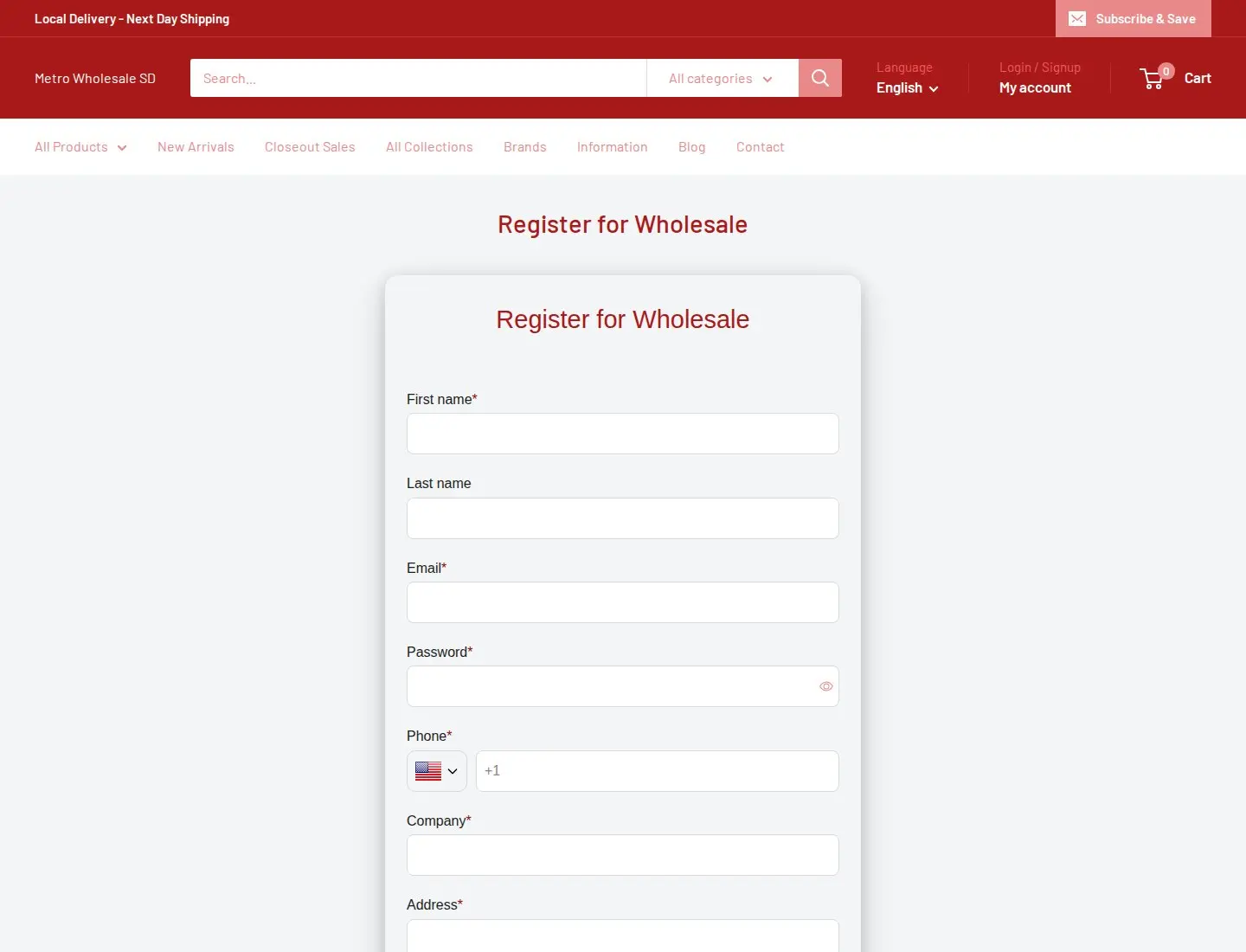1246x952 pixels.
Task: Click into the Last name field
Action: (623, 518)
